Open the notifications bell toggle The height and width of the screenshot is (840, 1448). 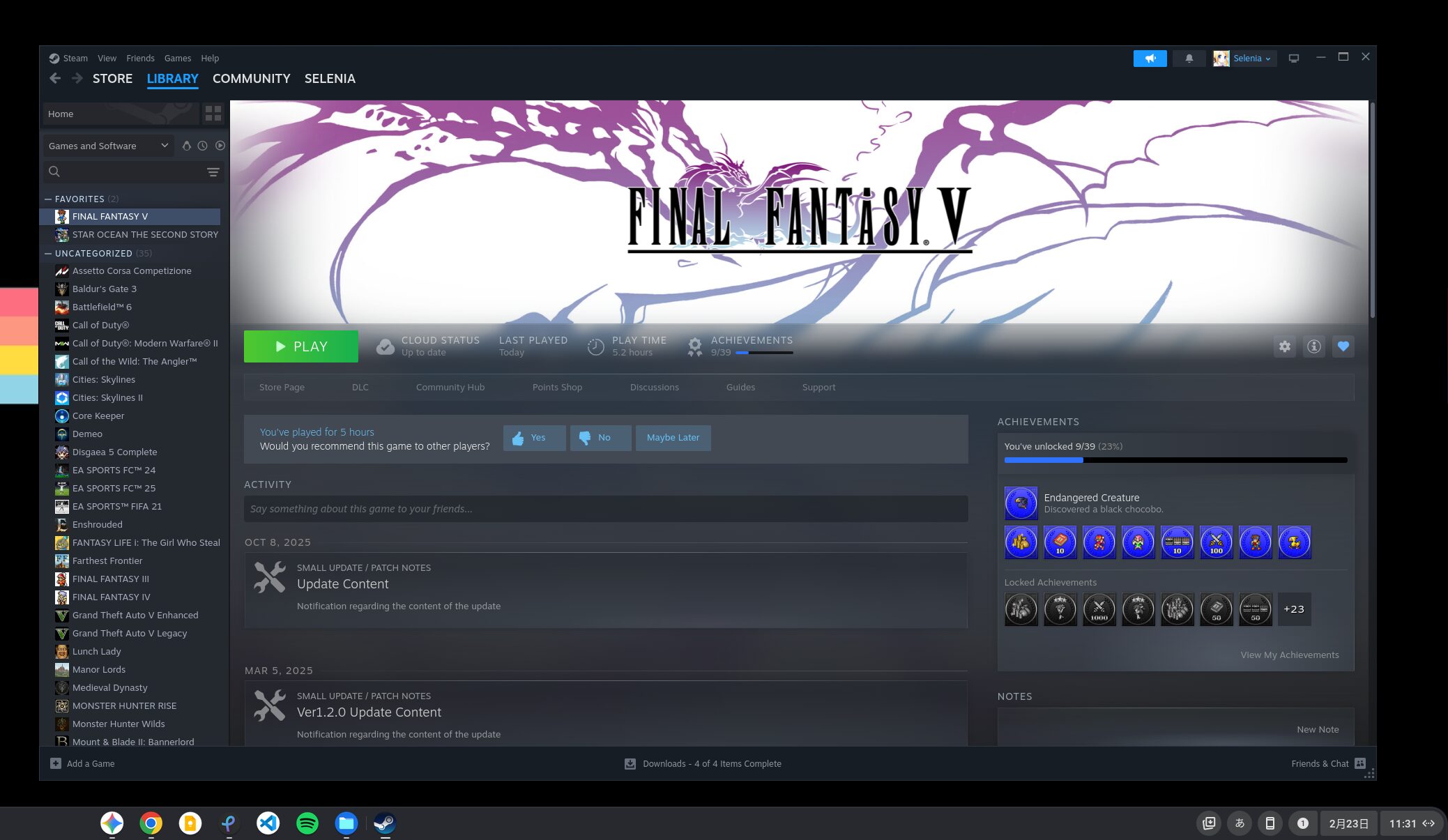pyautogui.click(x=1188, y=59)
